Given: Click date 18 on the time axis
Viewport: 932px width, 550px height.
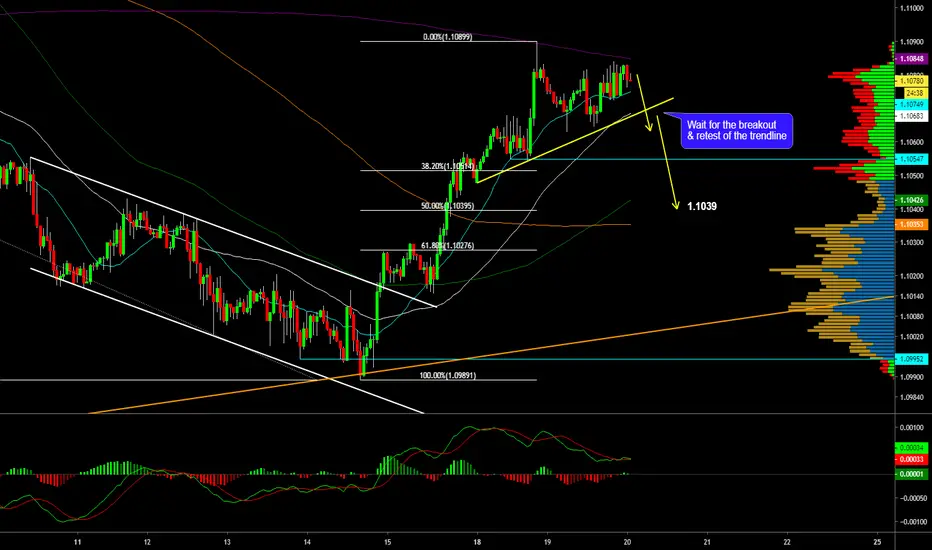Looking at the screenshot, I should 477,542.
